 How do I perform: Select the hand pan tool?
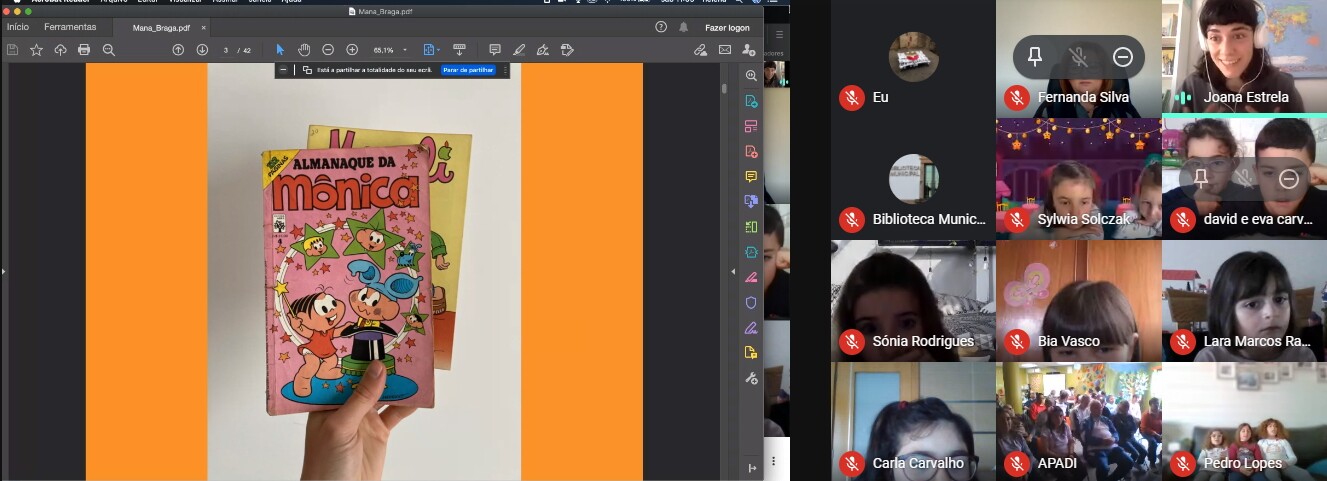(304, 49)
